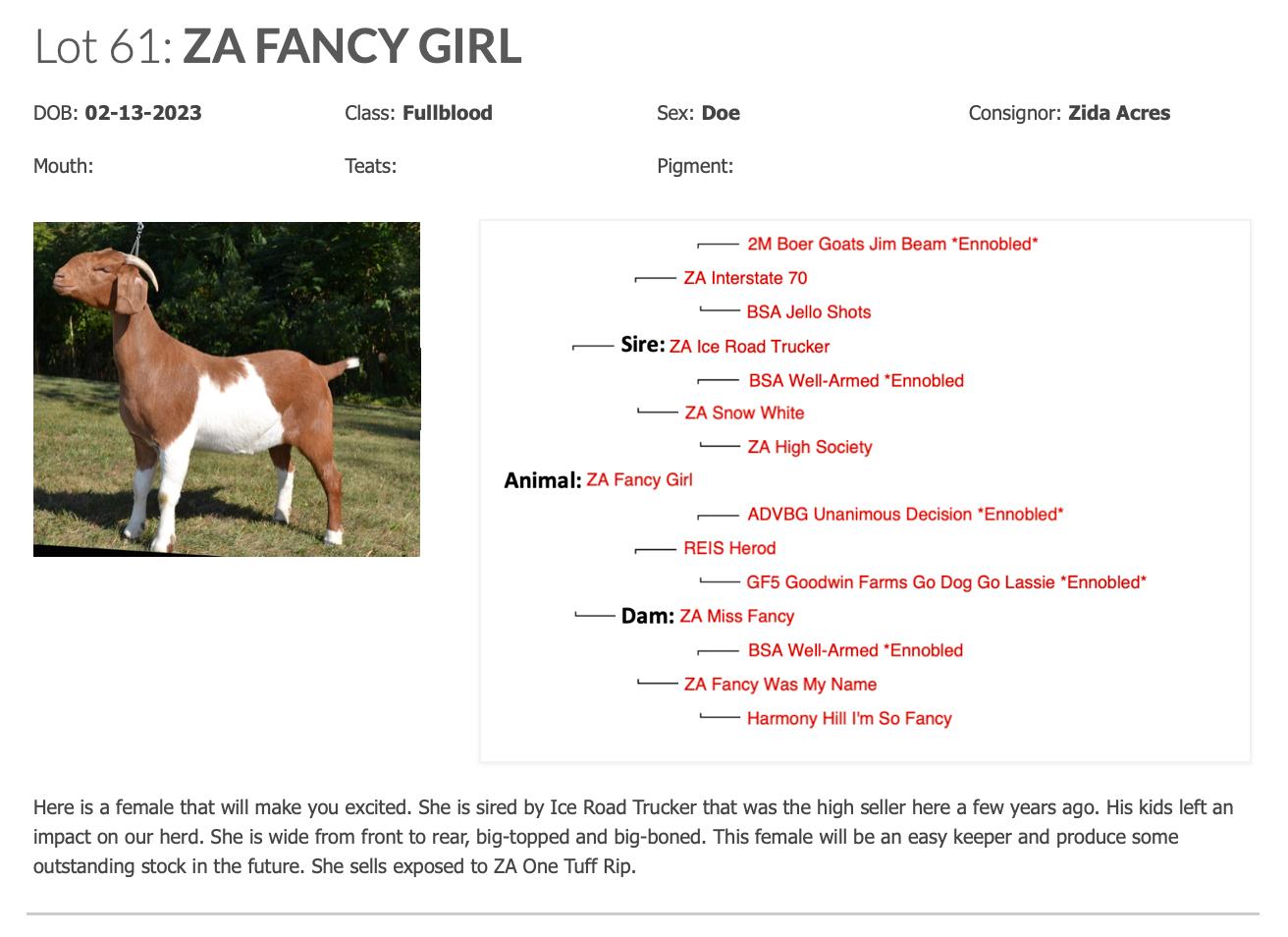Viewport: 1288px width, 937px height.
Task: Open the 2M Boer Goats Jim Beam link
Action: click(x=891, y=244)
